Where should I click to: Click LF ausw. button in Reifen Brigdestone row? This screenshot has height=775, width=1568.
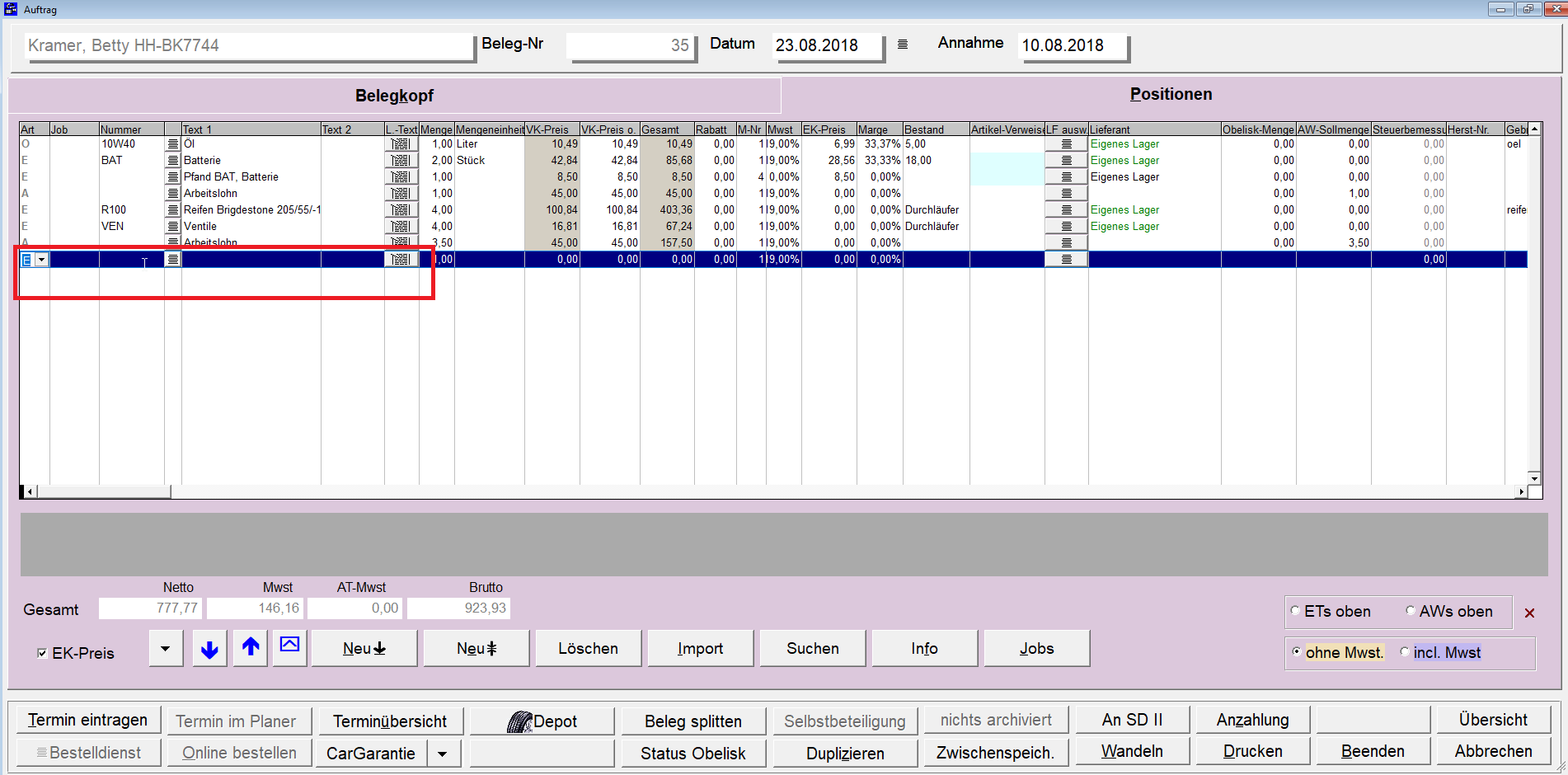[x=1066, y=209]
